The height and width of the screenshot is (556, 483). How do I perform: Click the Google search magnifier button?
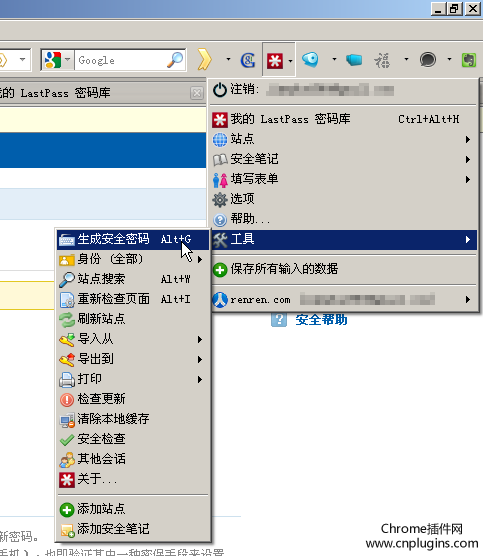(175, 60)
